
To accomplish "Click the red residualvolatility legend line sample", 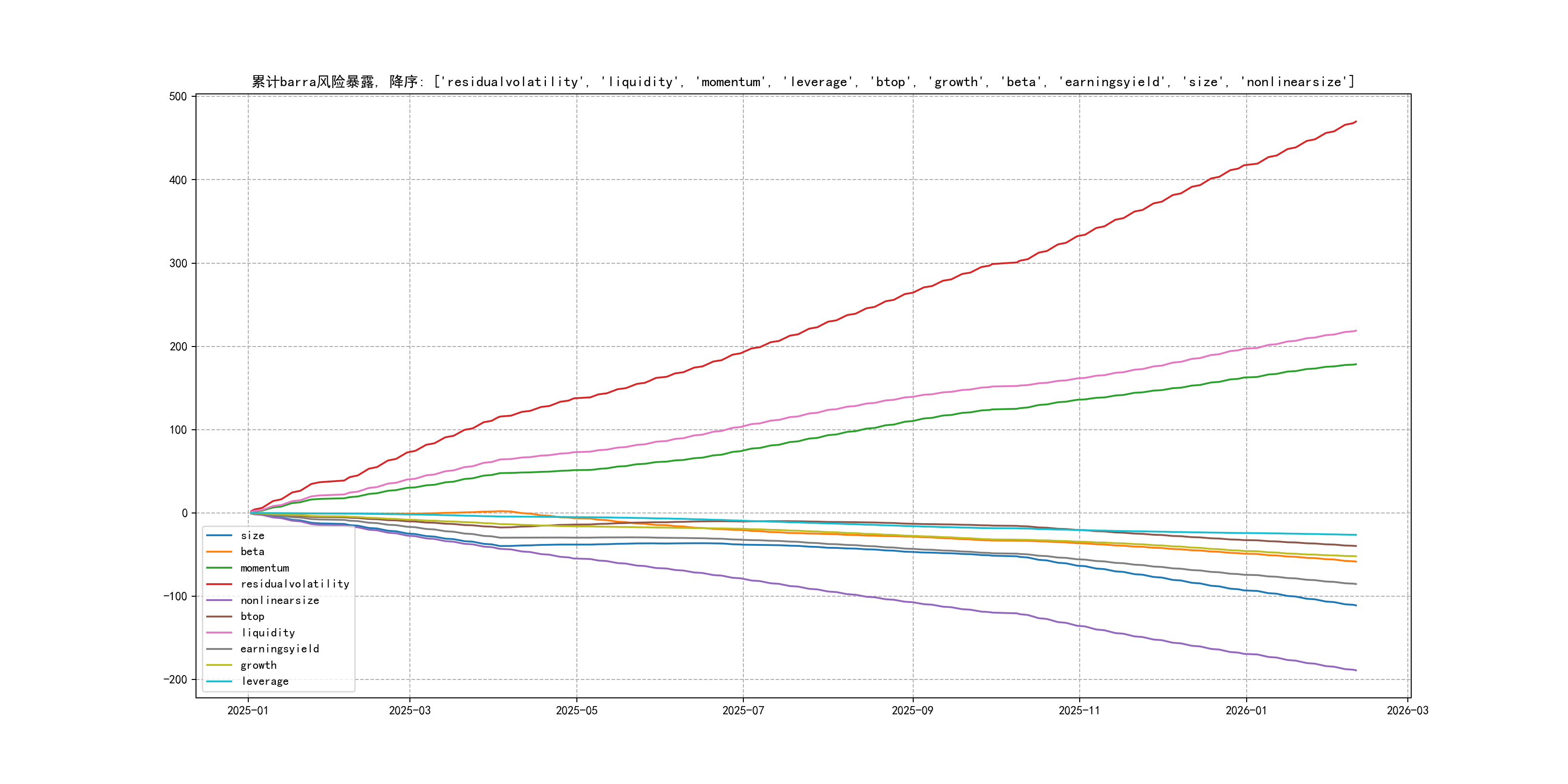I will [219, 584].
